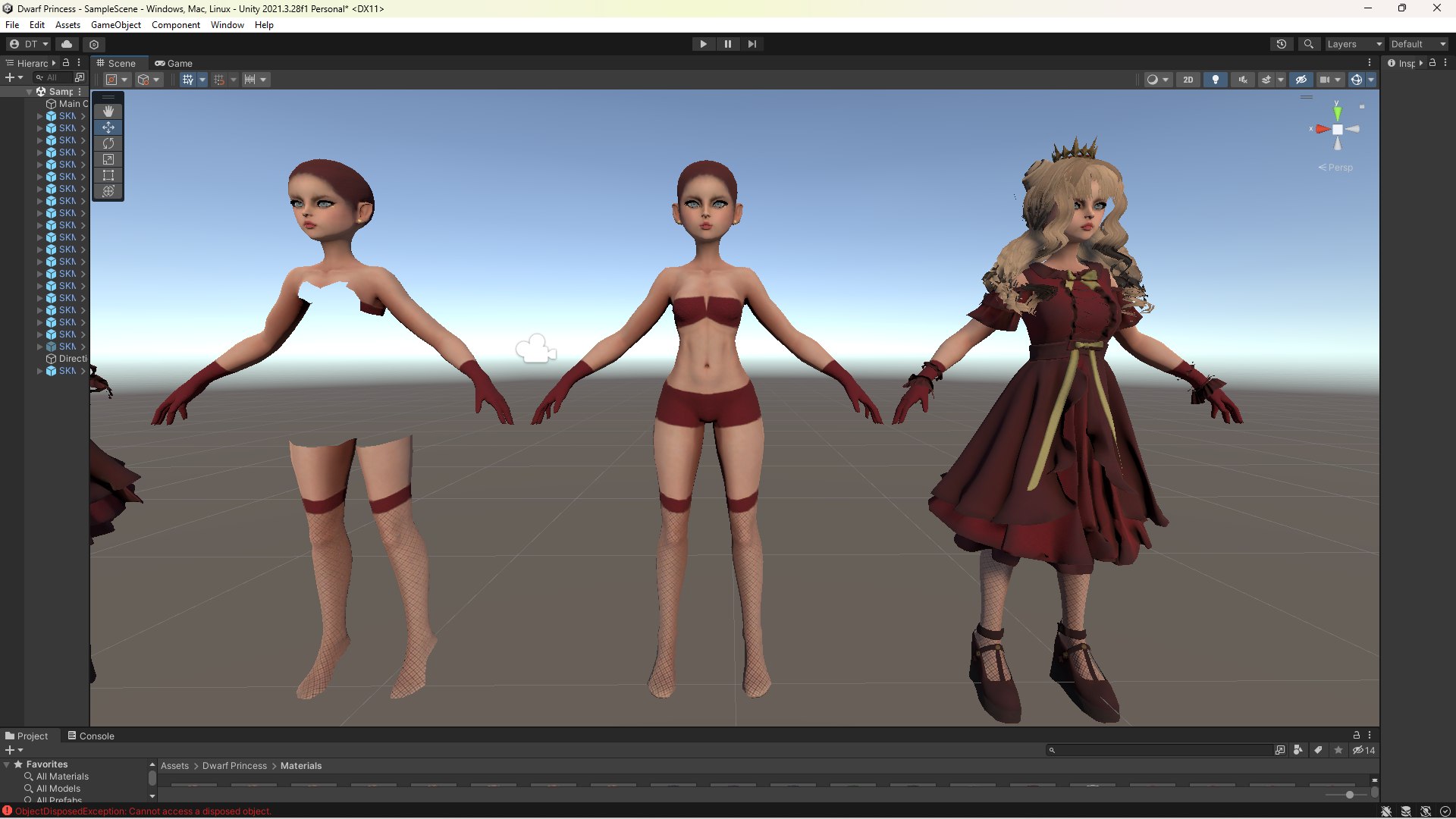Image resolution: width=1456 pixels, height=819 pixels.
Task: Select the Rotate tool
Action: pyautogui.click(x=108, y=143)
